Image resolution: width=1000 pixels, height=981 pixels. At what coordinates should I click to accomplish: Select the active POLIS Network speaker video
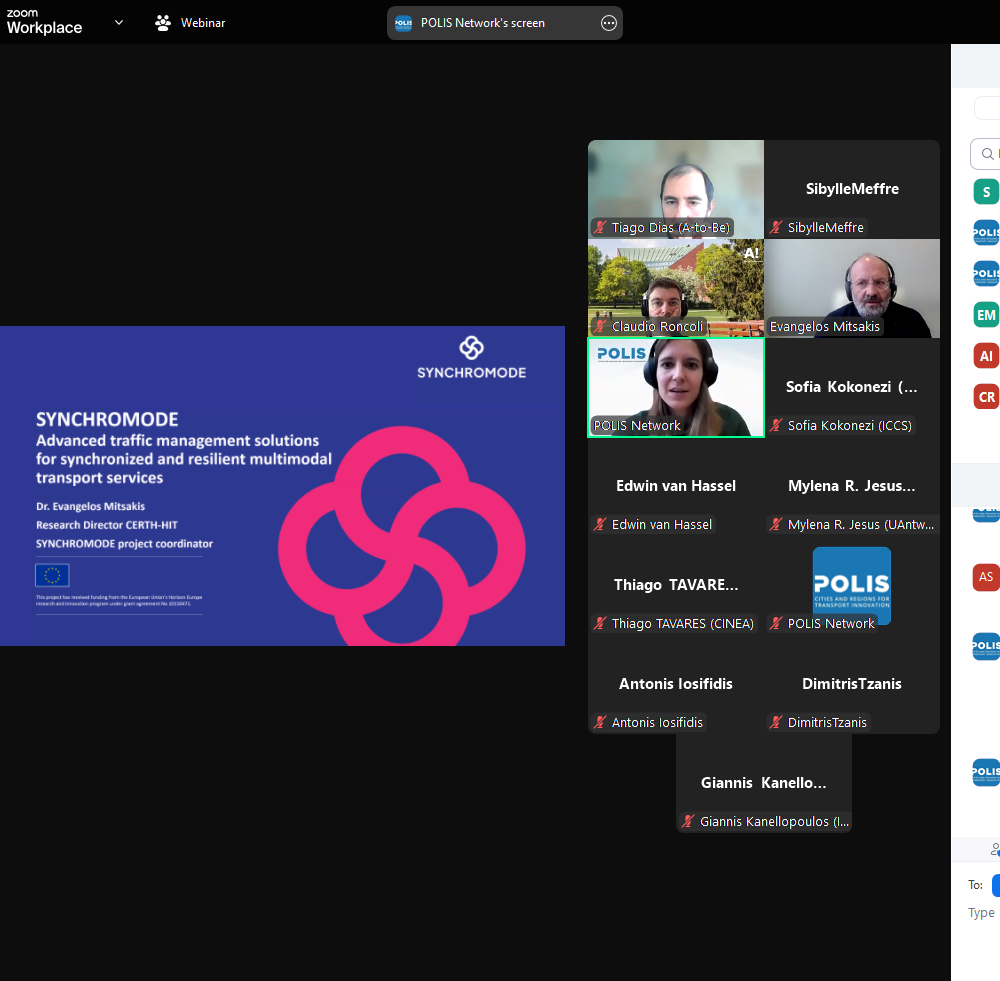tap(675, 387)
